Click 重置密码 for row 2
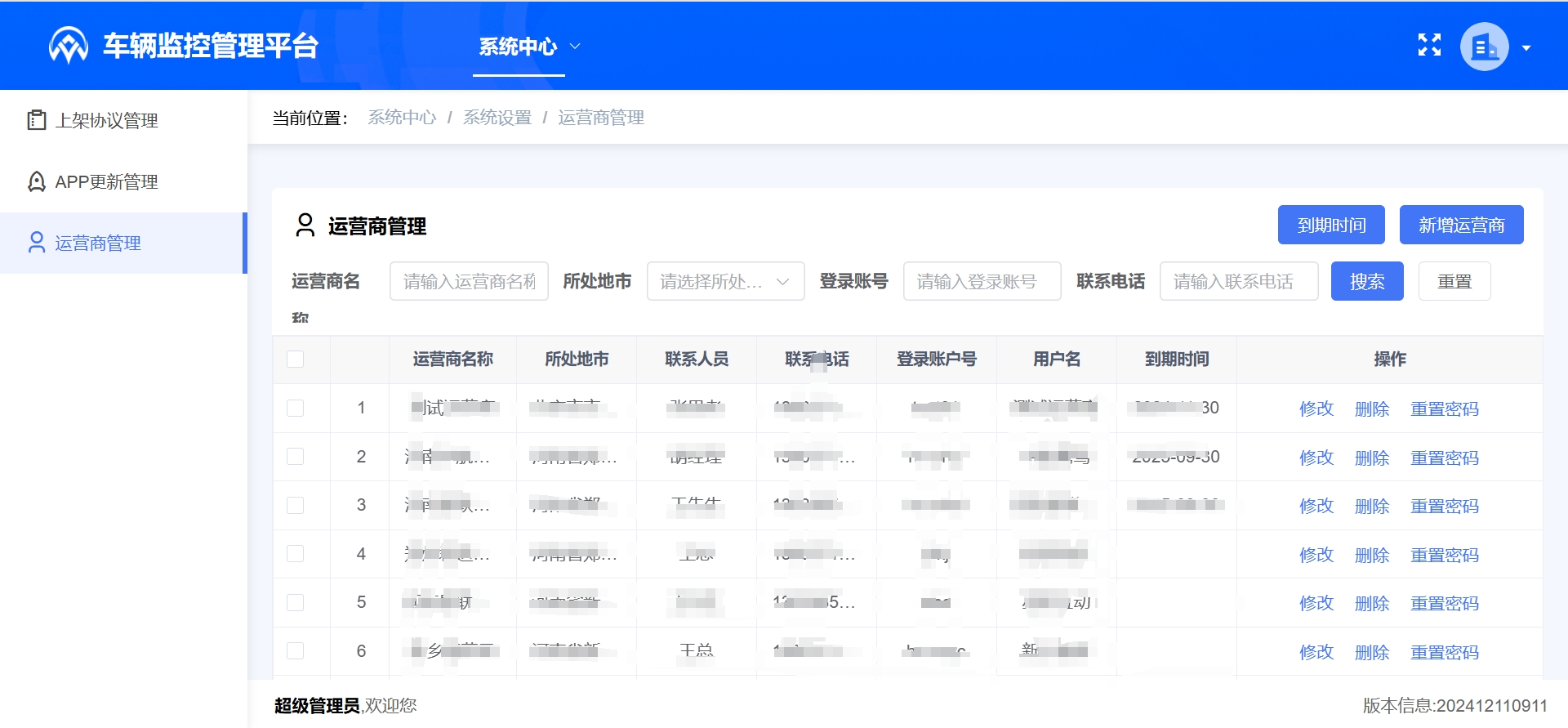Viewport: 1568px width, 728px height. 1445,458
